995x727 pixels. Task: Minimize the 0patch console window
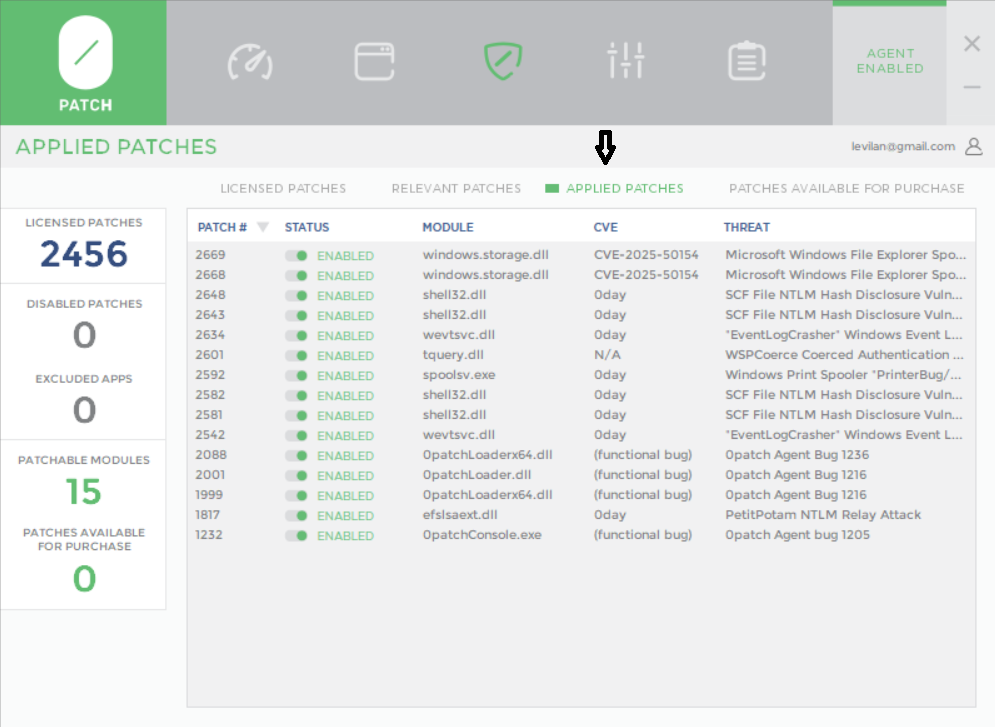point(972,87)
